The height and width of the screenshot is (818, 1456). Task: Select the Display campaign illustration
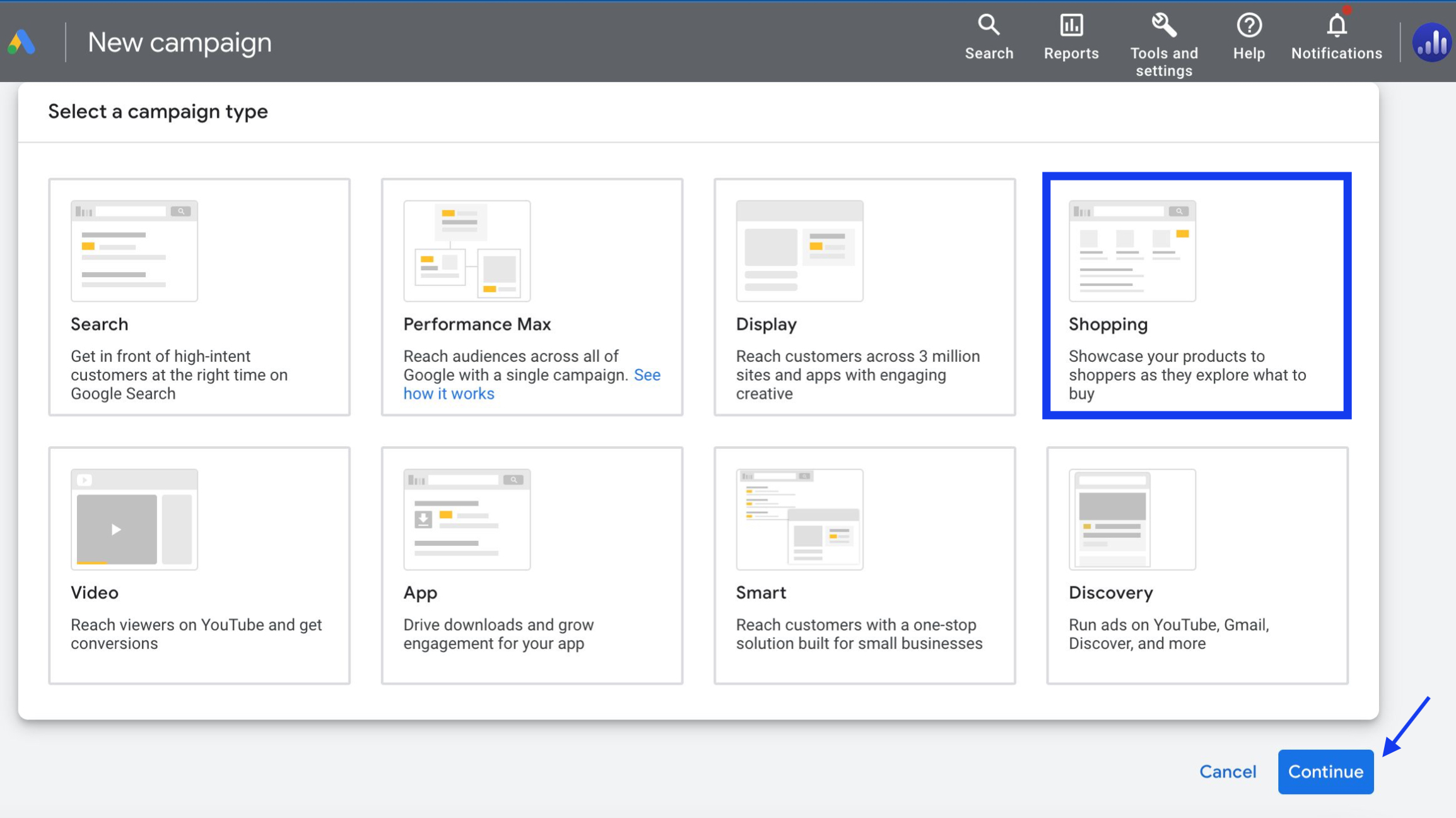pos(799,251)
